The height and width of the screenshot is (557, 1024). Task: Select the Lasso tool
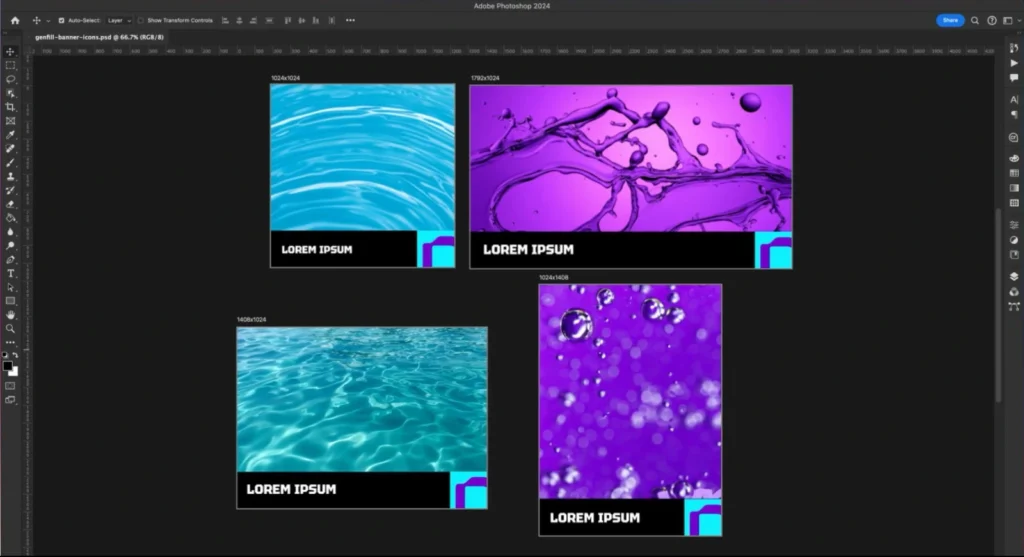point(10,79)
